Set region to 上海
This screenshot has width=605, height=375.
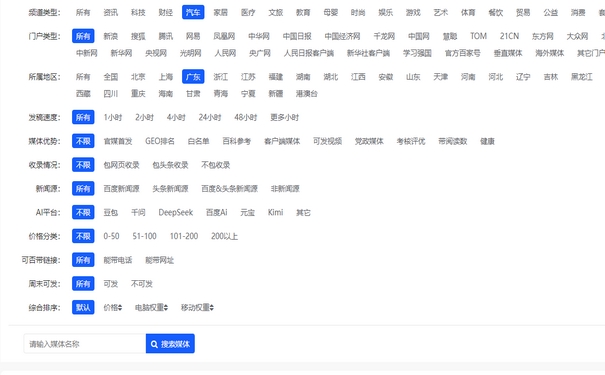tap(166, 77)
